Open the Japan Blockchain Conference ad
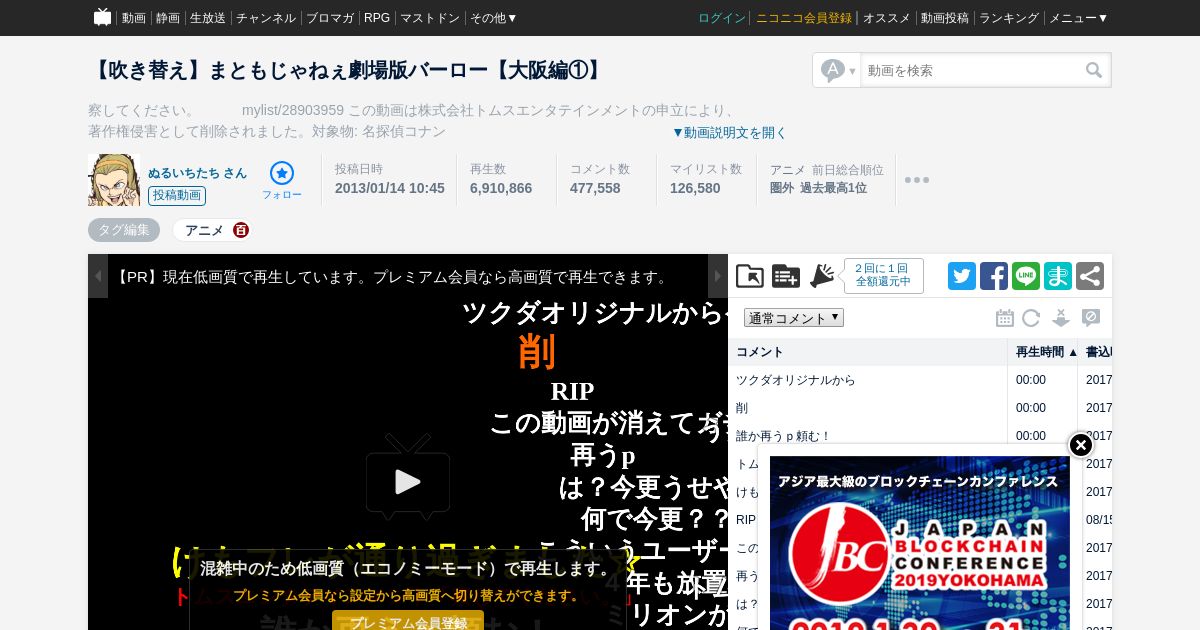 click(920, 543)
